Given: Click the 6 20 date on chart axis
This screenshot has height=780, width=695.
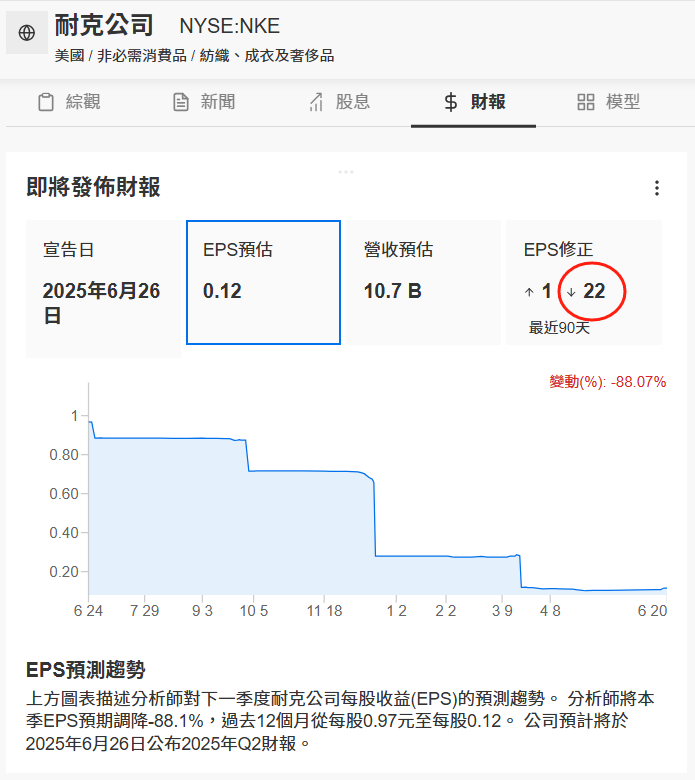Looking at the screenshot, I should [652, 611].
